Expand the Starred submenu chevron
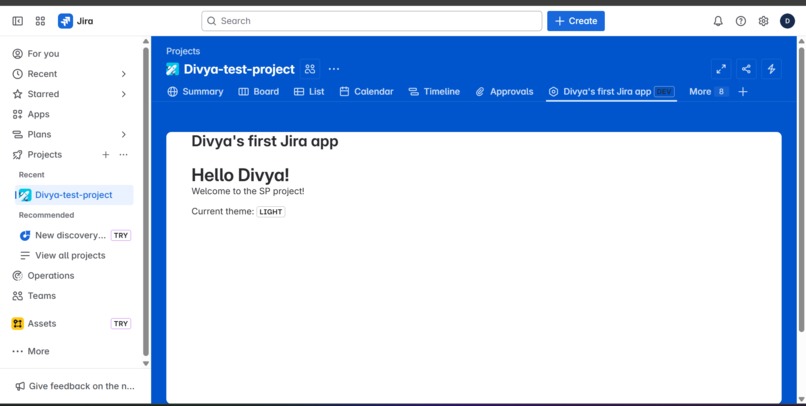Viewport: 806px width, 406px height. coord(123,94)
